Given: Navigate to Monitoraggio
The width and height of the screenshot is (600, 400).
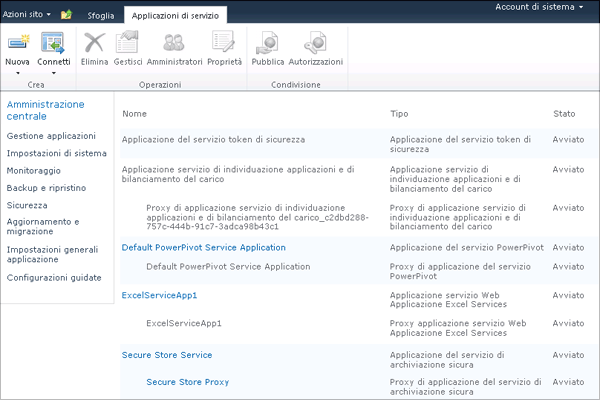Looking at the screenshot, I should (34, 171).
